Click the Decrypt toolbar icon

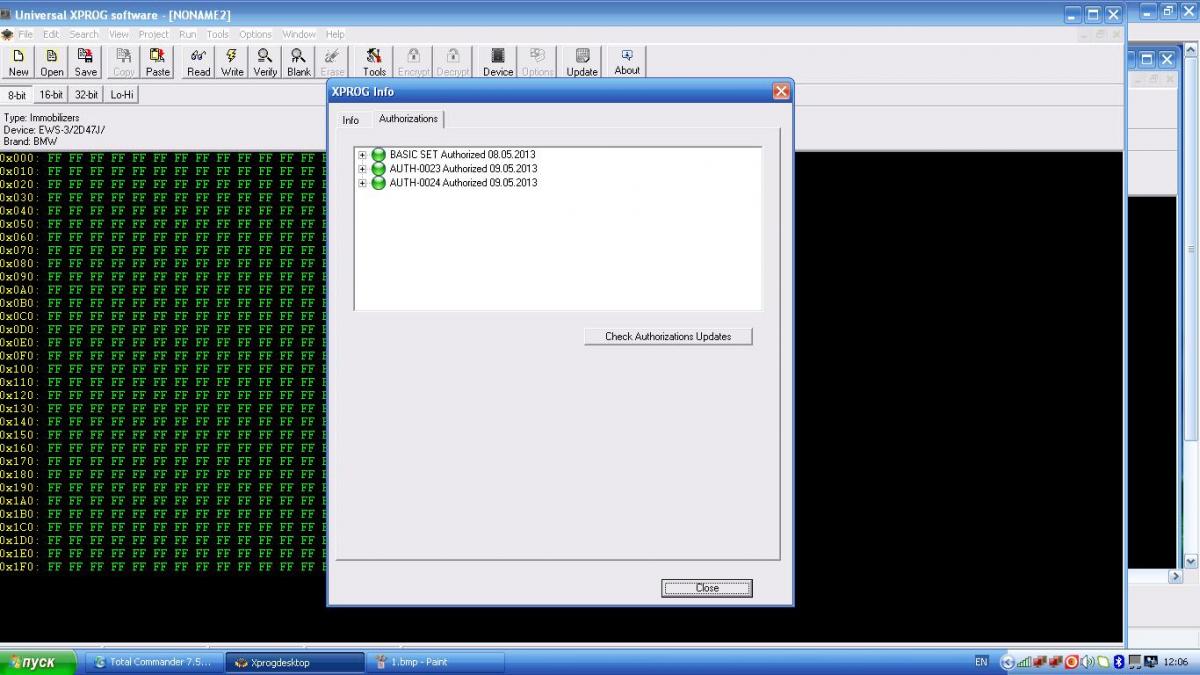(x=453, y=62)
